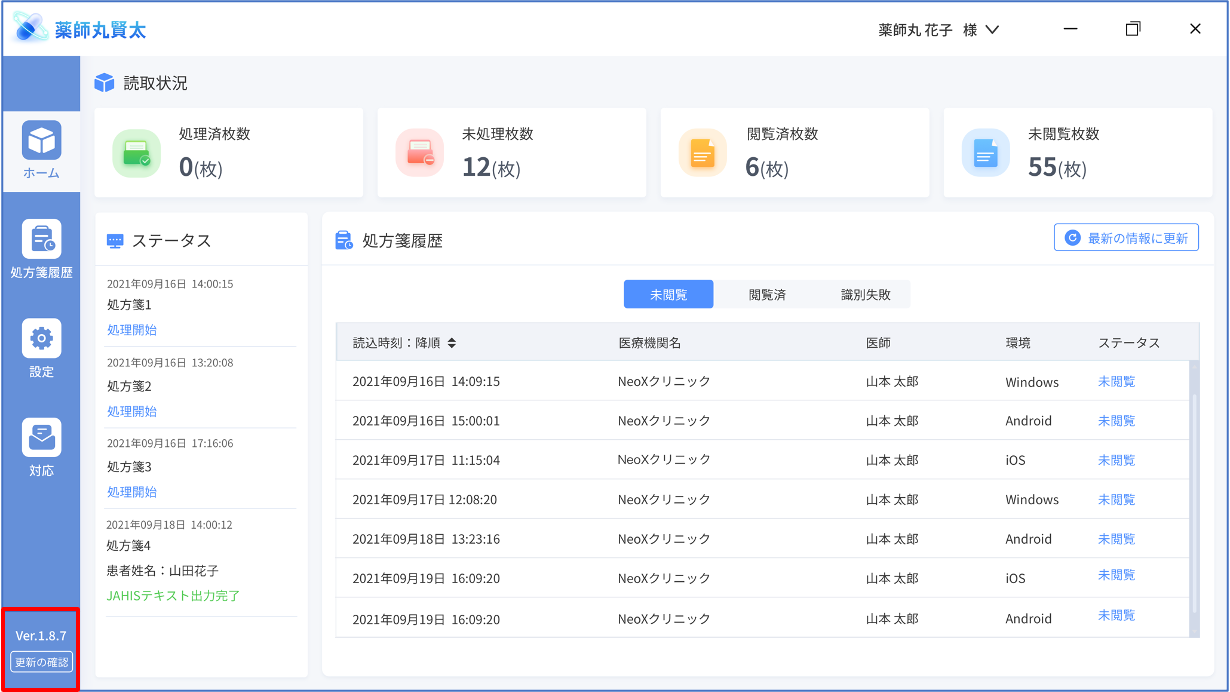Image resolution: width=1230 pixels, height=692 pixels.
Task: Click timestamp 2021年09月16日 13:20:08 in status list
Action: [x=170, y=363]
